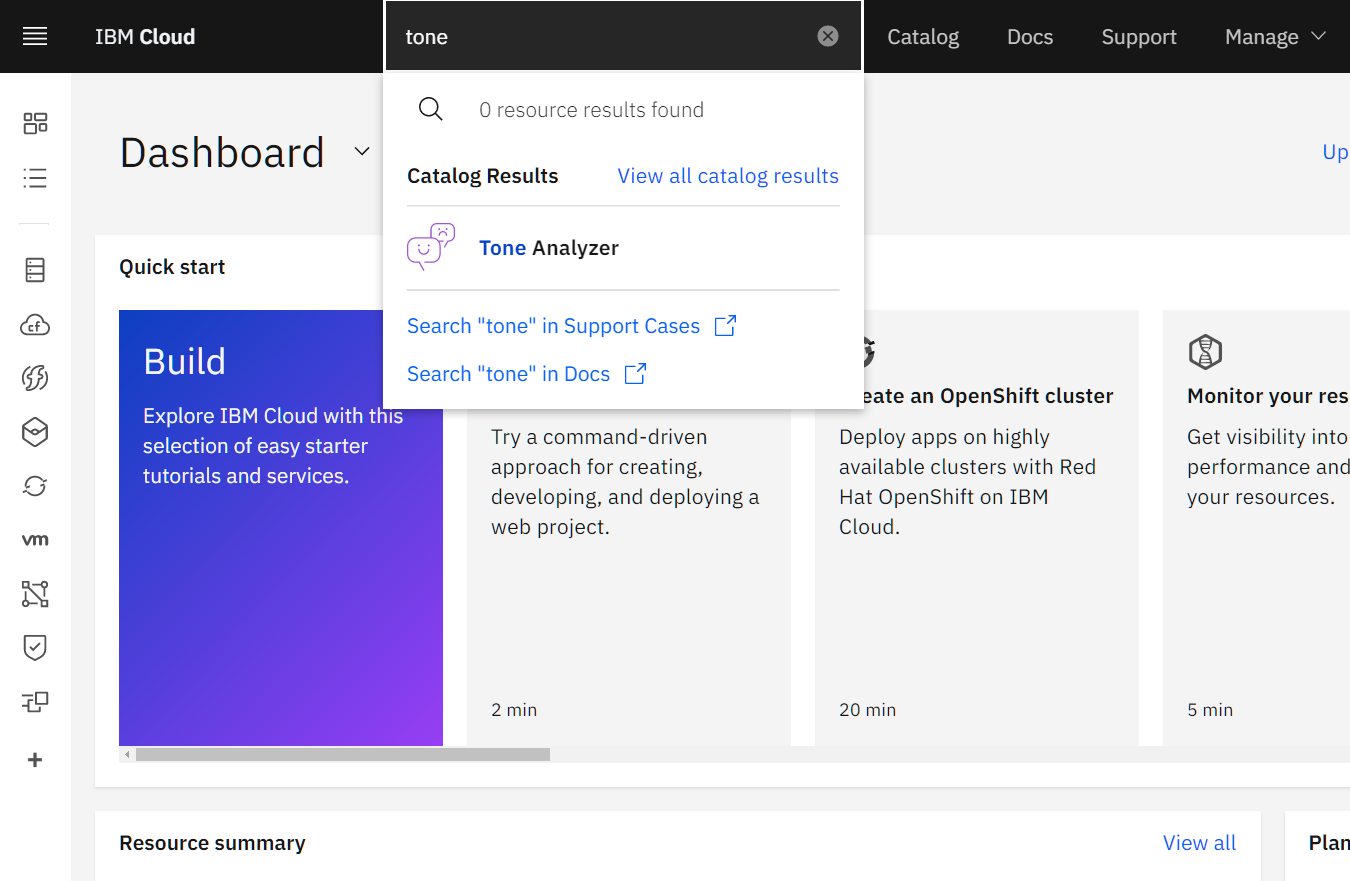Open the Security shield sidebar icon
Viewport: 1350px width, 881px height.
pyautogui.click(x=35, y=648)
